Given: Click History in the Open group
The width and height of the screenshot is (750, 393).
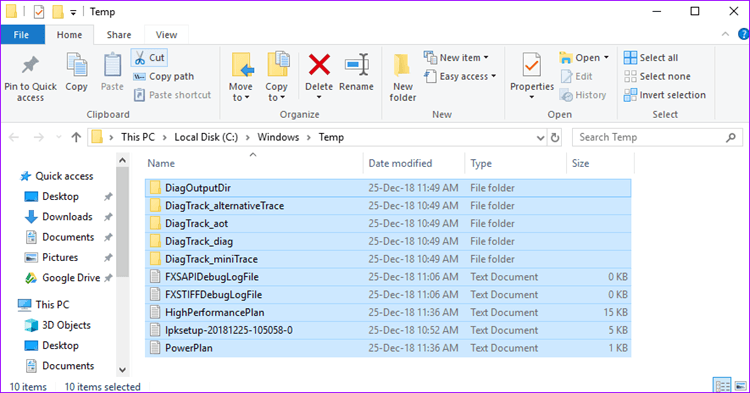Looking at the screenshot, I should [x=583, y=95].
